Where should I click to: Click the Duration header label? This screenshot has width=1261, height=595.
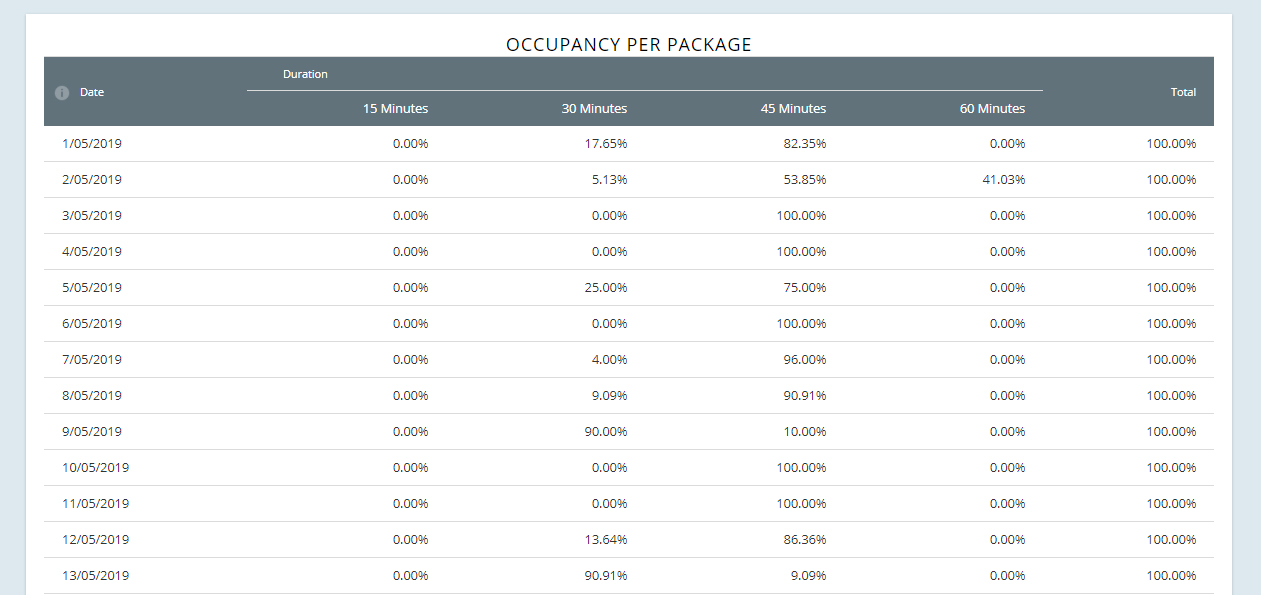(305, 74)
